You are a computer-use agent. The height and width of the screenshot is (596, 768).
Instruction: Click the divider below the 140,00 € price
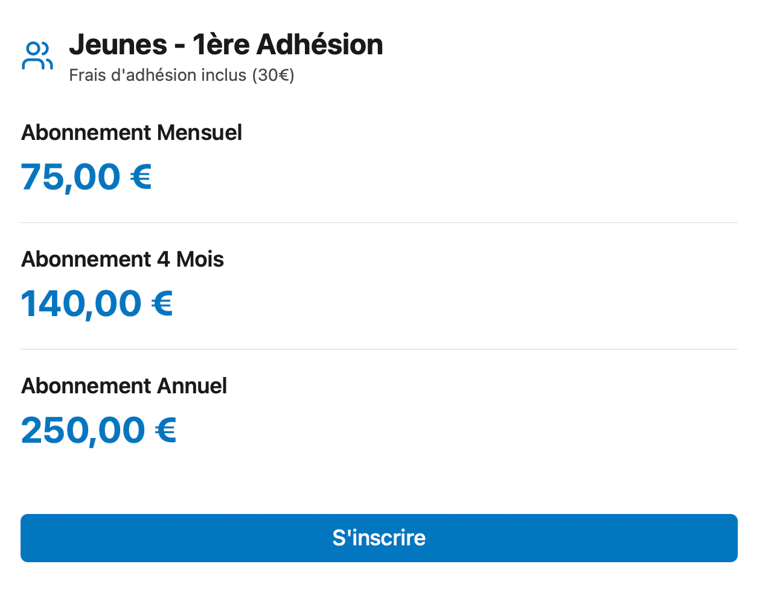point(379,349)
